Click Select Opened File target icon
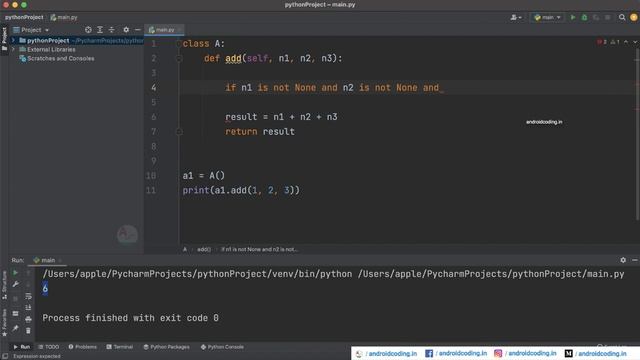Screen dimensions: 640x360 (88, 30)
